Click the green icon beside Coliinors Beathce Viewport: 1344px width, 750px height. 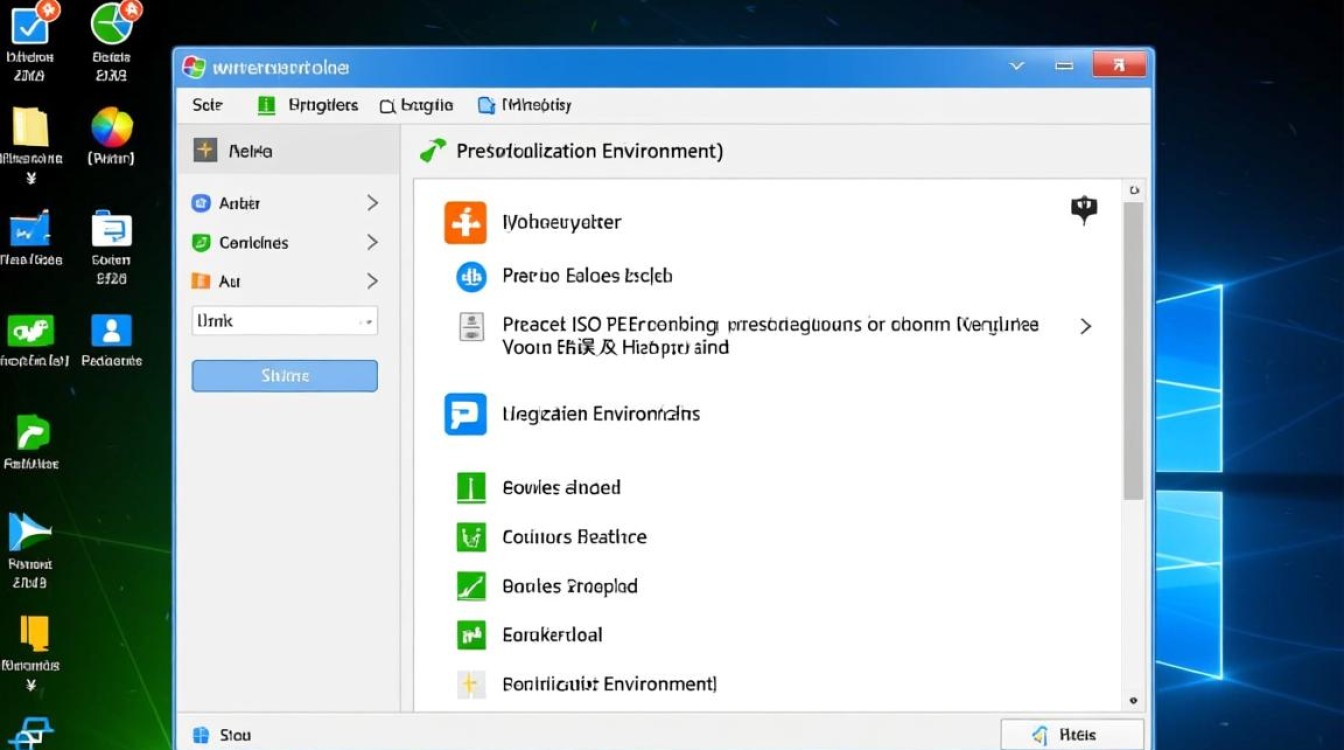point(470,537)
